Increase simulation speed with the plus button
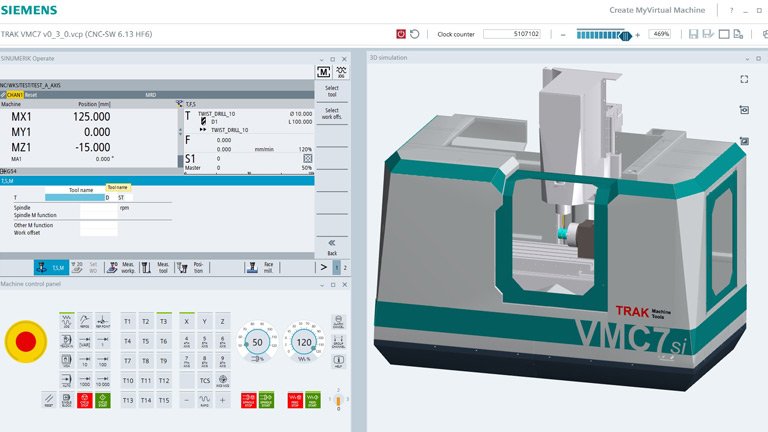Viewport: 768px width, 432px height. click(637, 35)
